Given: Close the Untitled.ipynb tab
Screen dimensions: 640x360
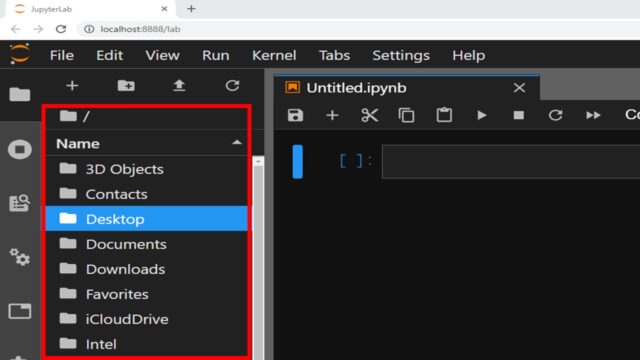Looking at the screenshot, I should pyautogui.click(x=519, y=88).
